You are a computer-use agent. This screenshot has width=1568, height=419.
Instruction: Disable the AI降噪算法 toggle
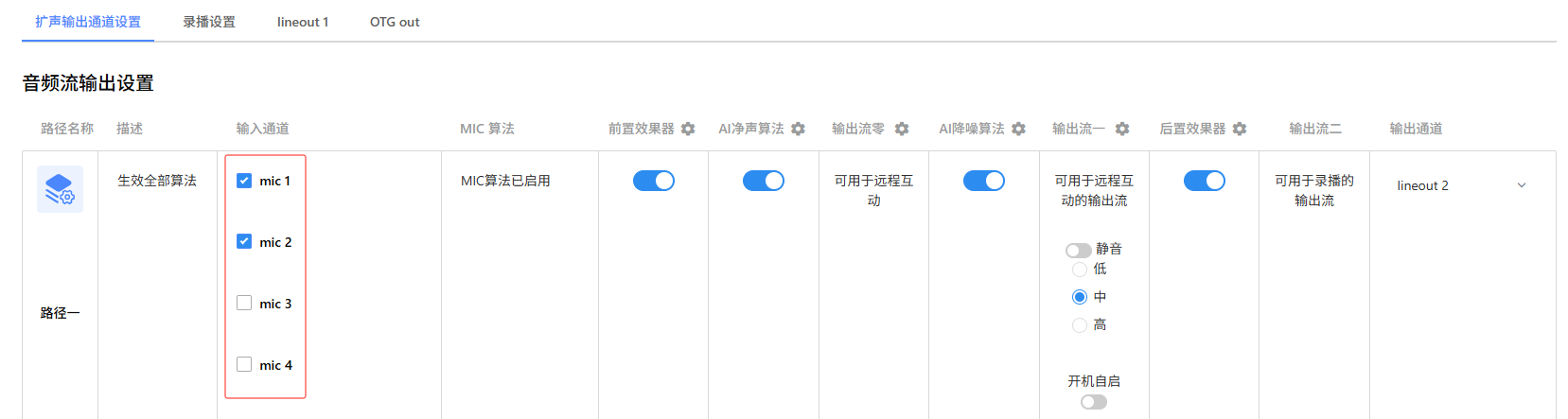(x=983, y=181)
